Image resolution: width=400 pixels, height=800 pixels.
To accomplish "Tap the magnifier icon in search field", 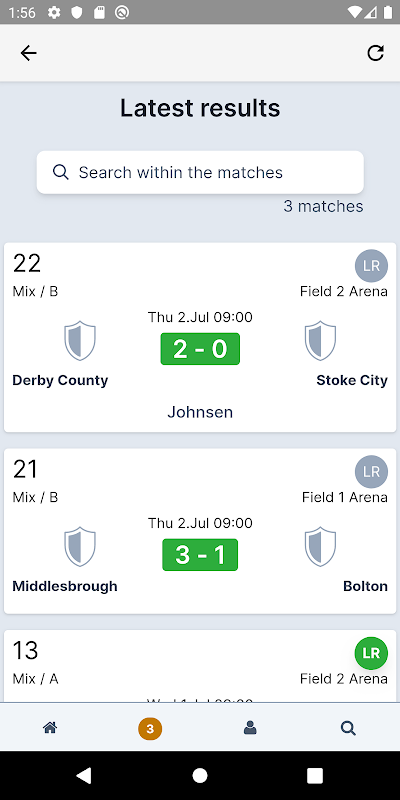I will click(61, 172).
